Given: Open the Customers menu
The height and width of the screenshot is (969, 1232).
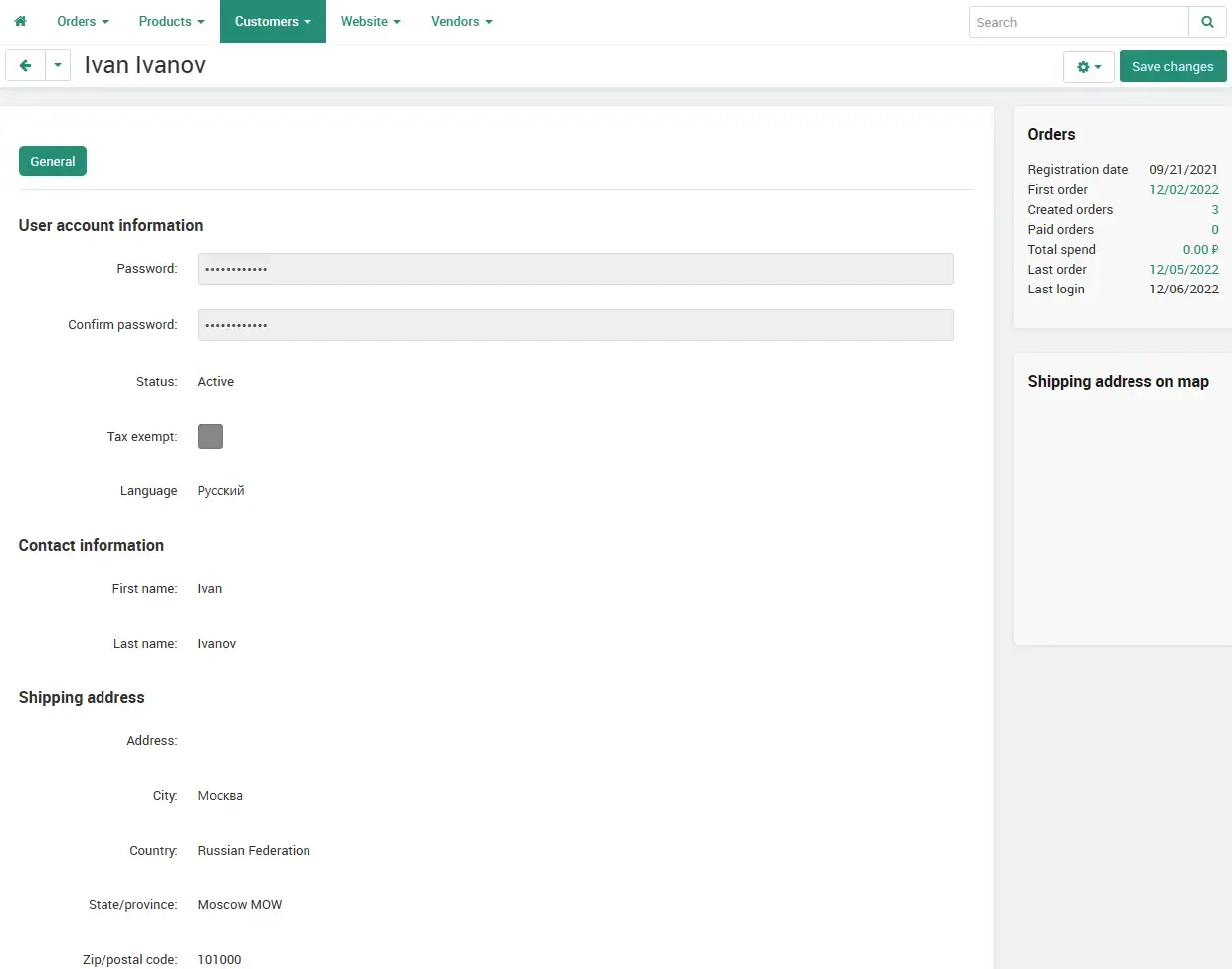Looking at the screenshot, I should pos(273,21).
